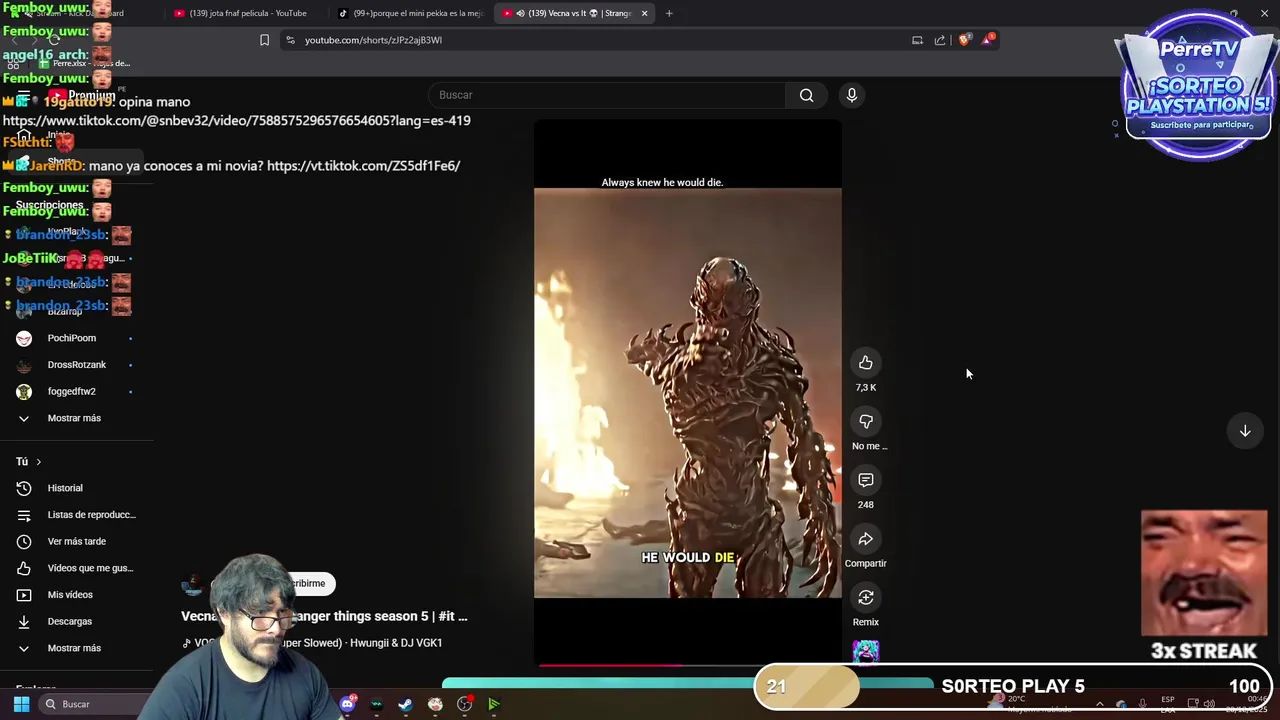Go to next short with down arrow
1280x720 pixels.
1245,431
